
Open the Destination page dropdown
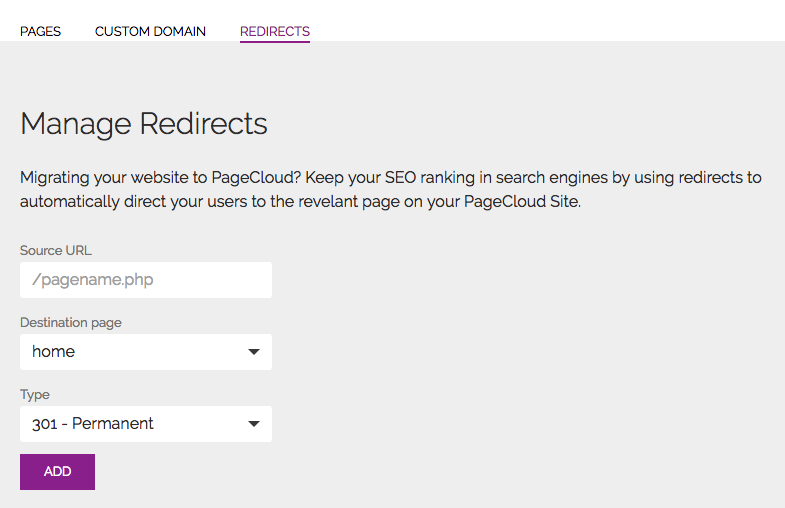146,352
